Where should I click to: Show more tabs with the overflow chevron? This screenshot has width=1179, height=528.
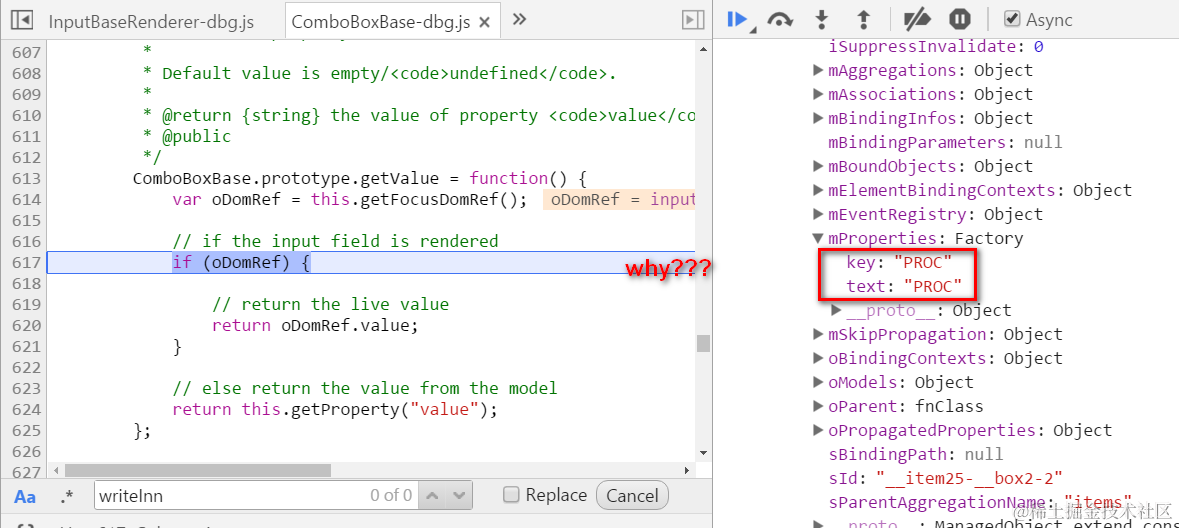click(519, 20)
